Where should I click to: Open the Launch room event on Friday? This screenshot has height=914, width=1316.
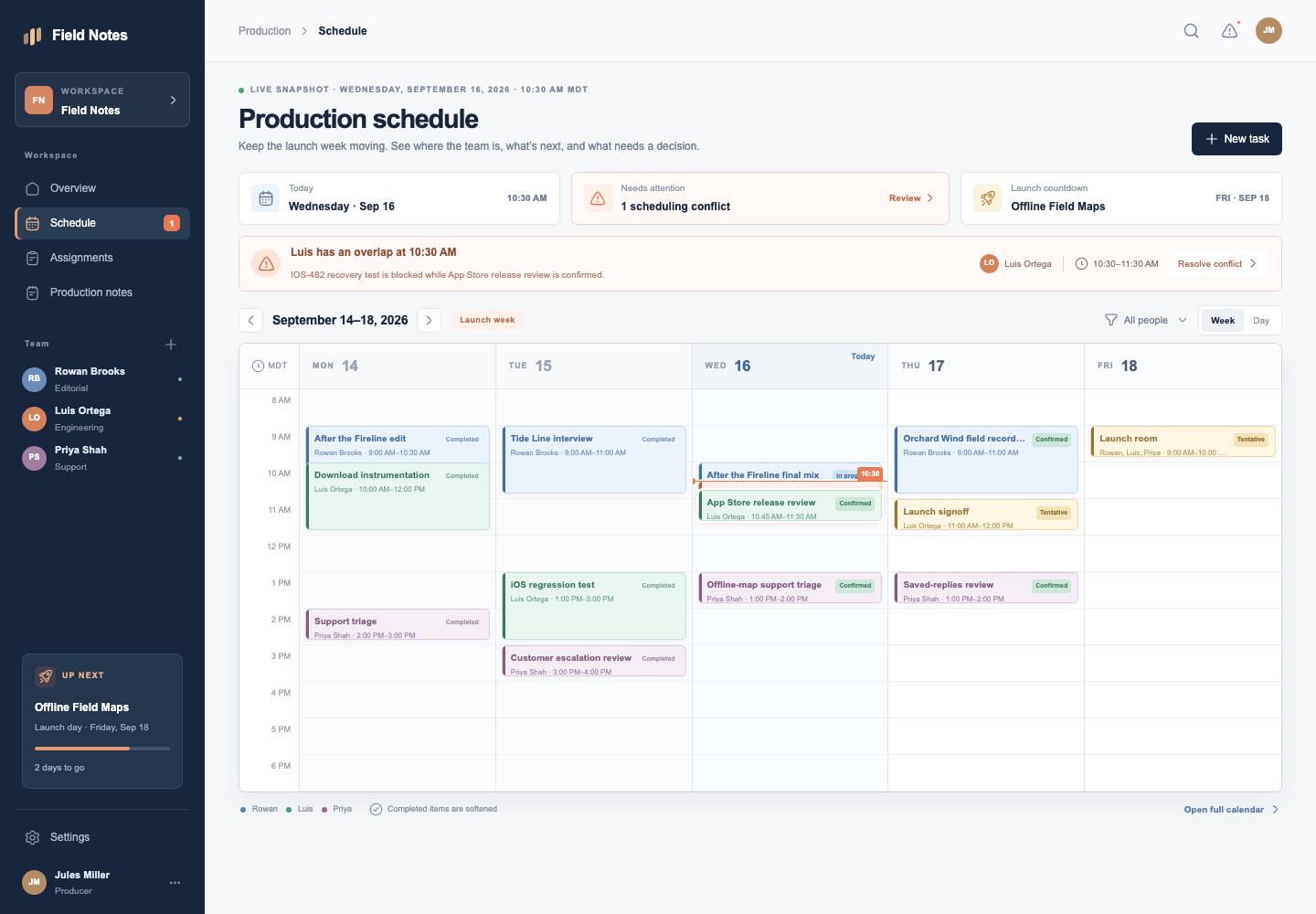1183,441
